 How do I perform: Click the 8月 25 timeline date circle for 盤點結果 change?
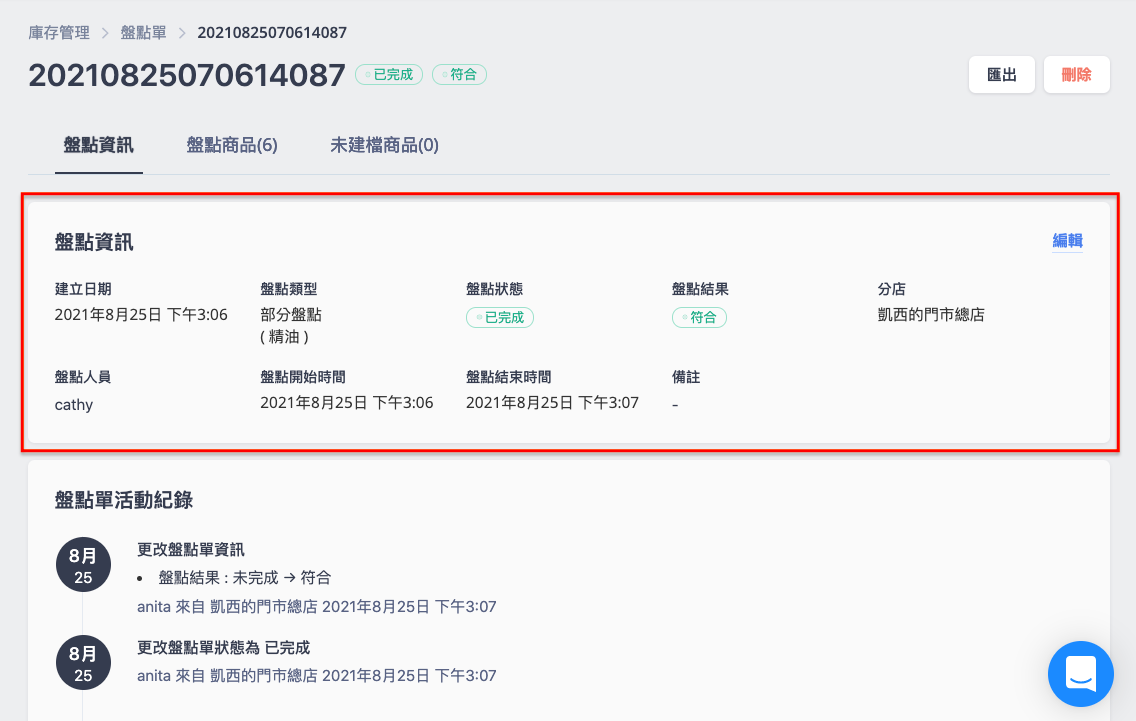83,564
